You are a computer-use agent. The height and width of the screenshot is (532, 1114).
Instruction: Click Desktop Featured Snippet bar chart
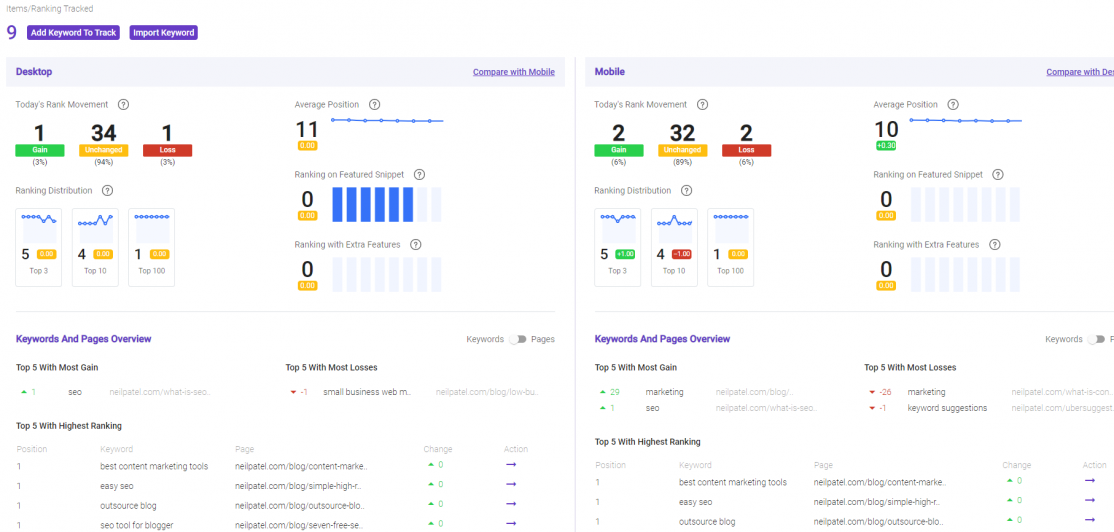(x=386, y=205)
